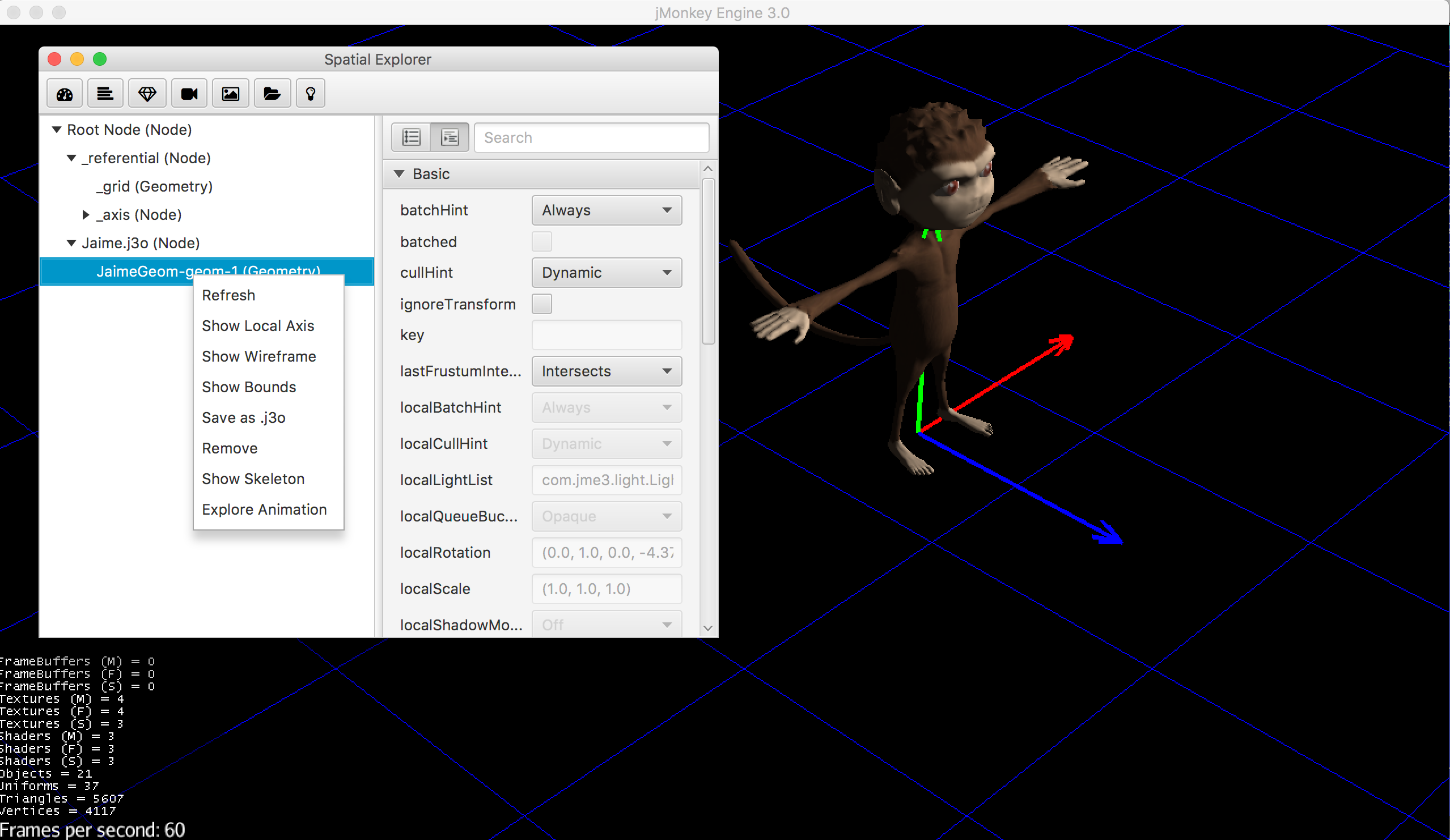
Task: Switch property sheet to categorized view
Action: pos(450,138)
